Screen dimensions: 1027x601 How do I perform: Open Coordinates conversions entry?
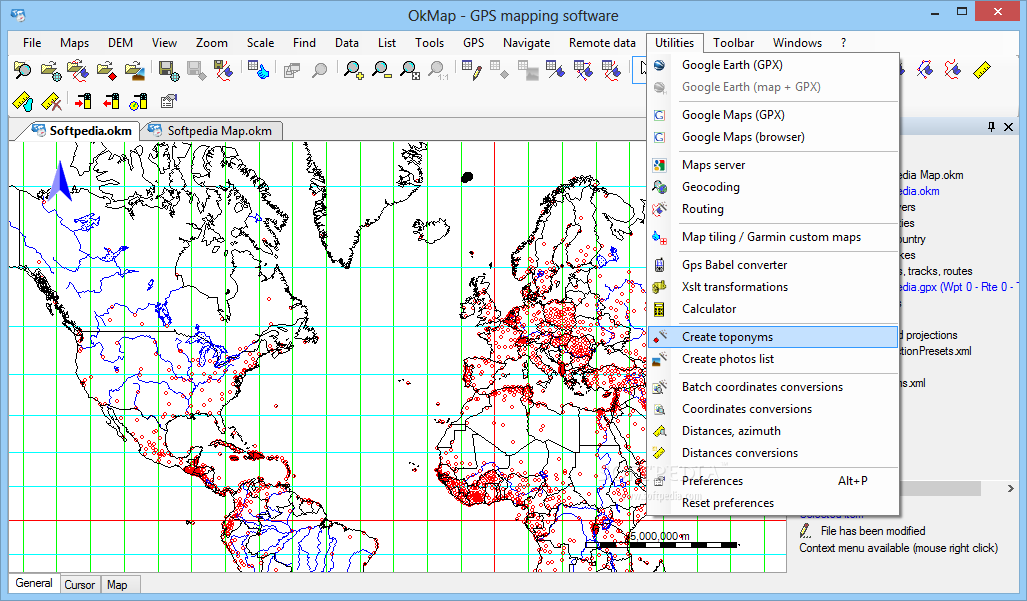[773, 409]
